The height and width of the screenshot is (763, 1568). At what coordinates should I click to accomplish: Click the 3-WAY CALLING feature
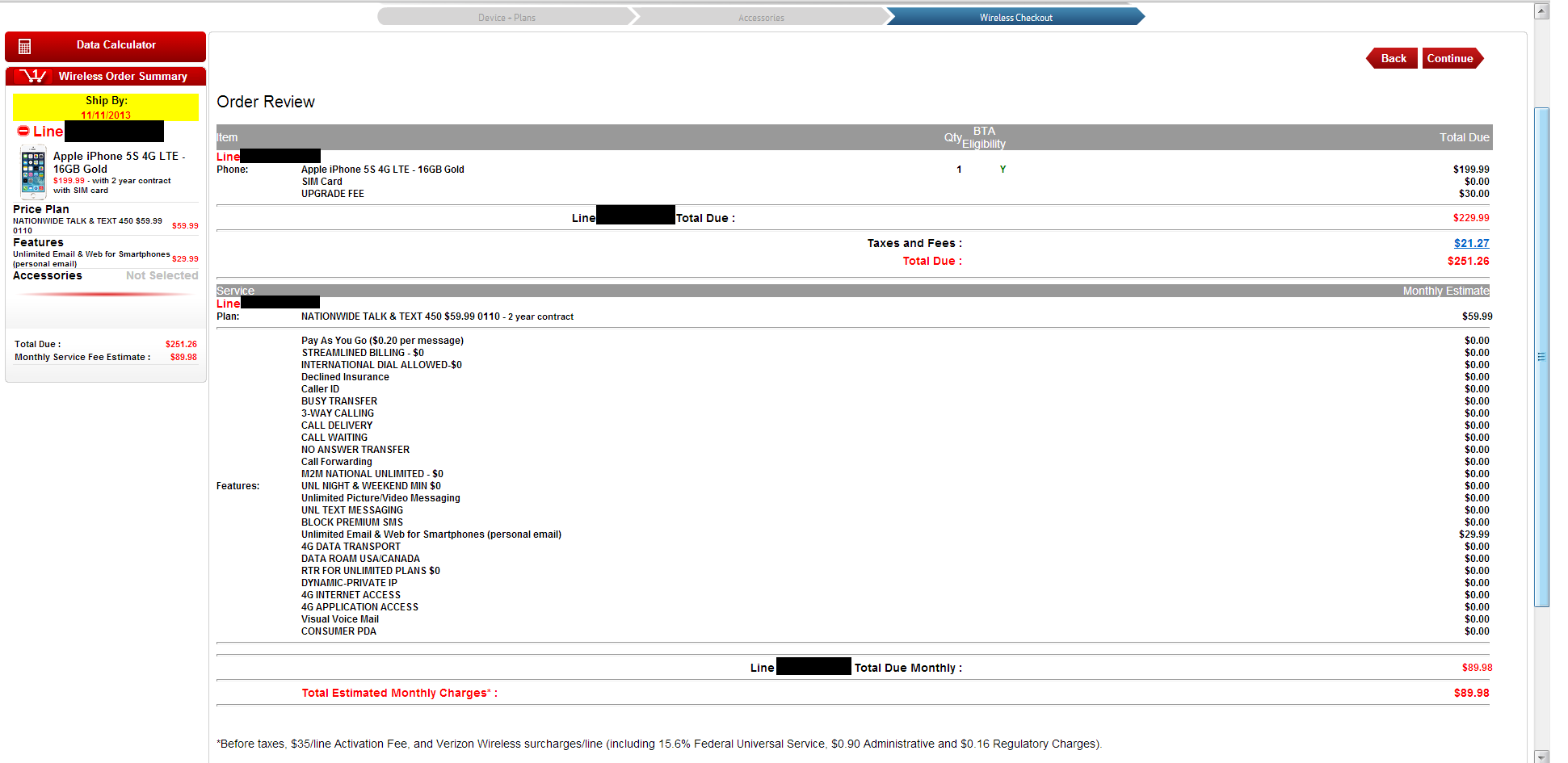[338, 413]
